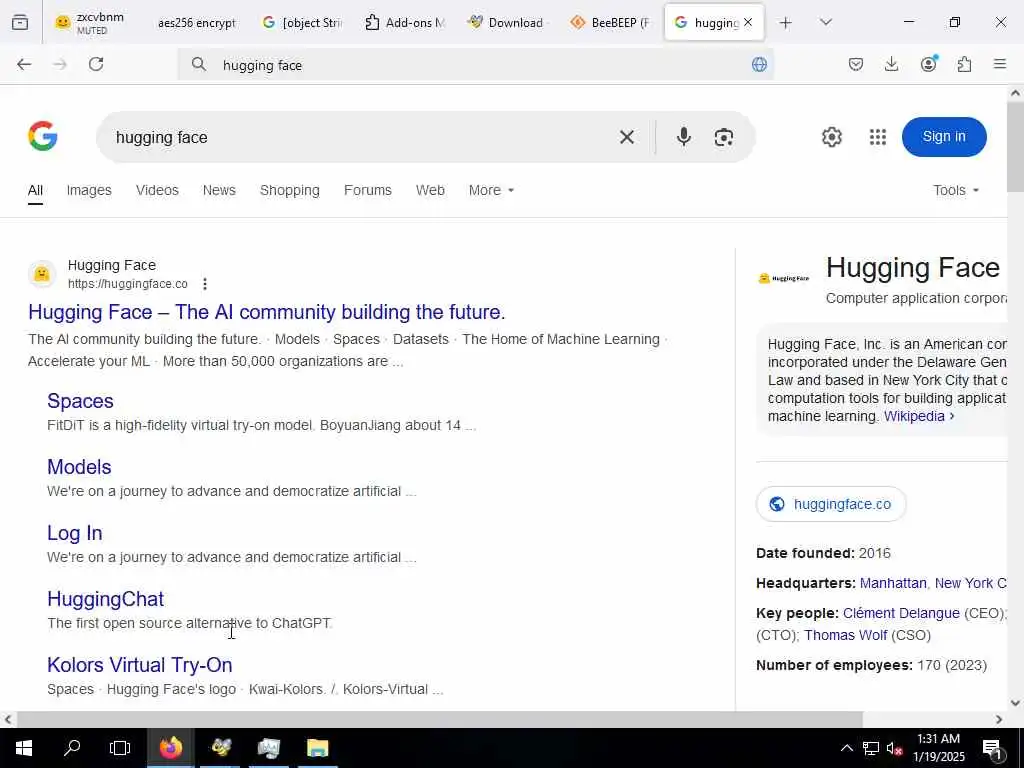Search by image with Google Lens icon
Viewport: 1024px width, 768px height.
click(724, 137)
